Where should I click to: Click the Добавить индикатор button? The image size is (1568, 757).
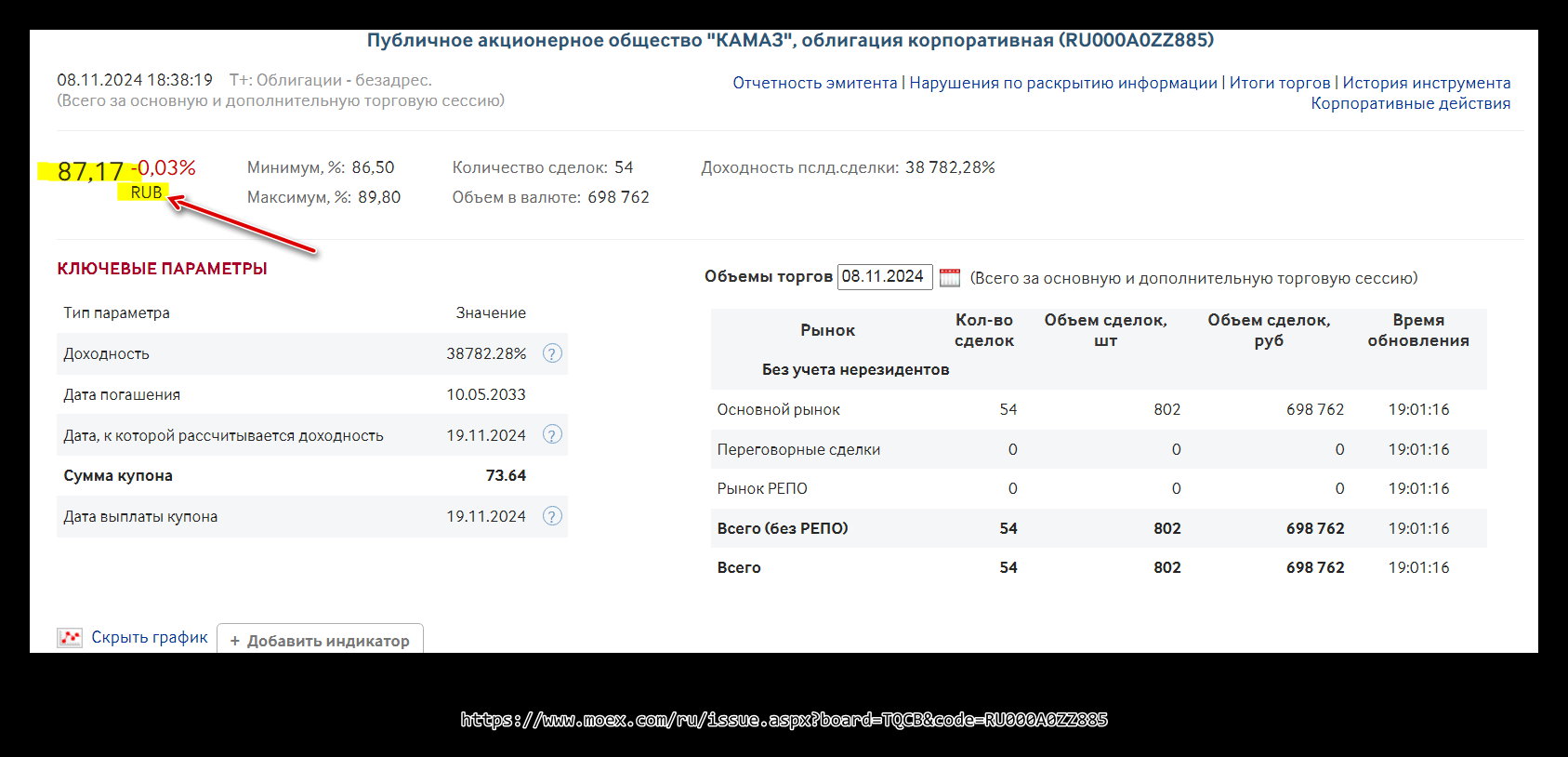(320, 639)
